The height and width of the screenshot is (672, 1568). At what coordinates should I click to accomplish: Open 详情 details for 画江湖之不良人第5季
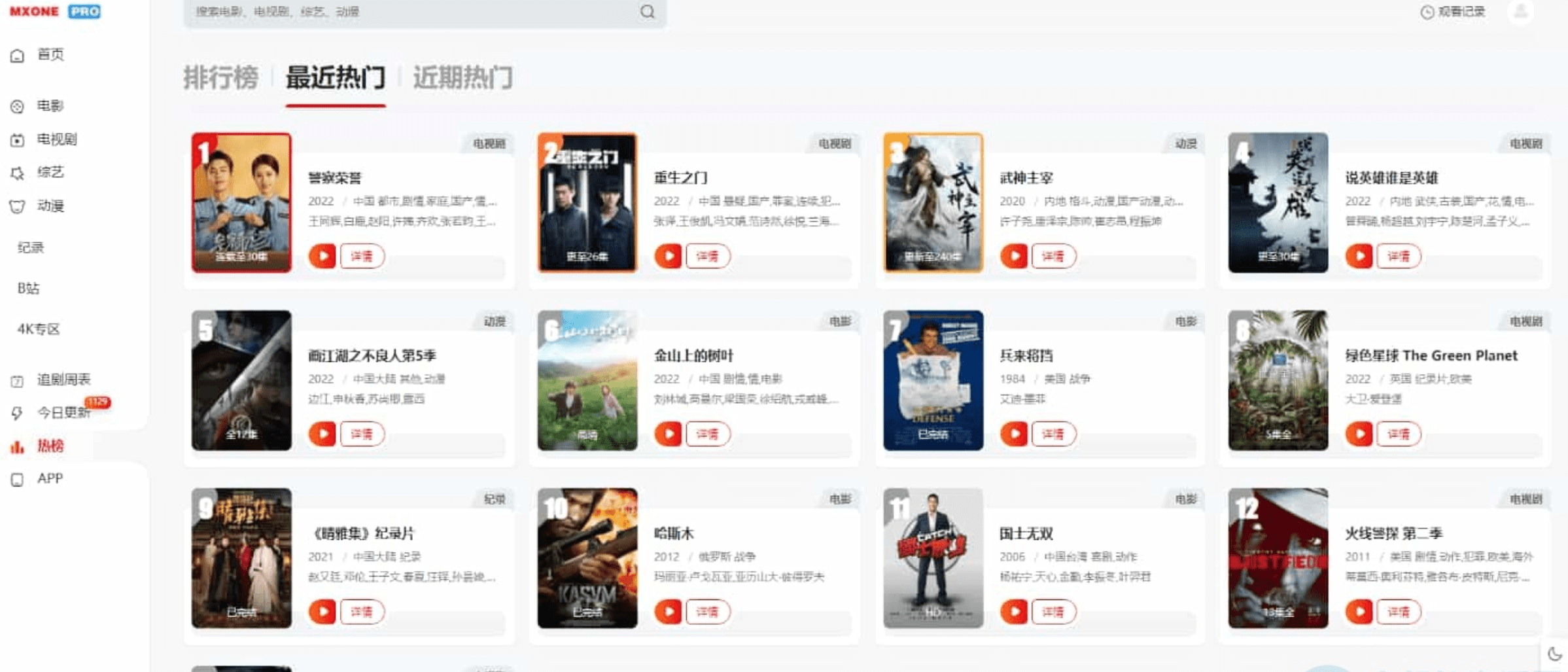[362, 434]
